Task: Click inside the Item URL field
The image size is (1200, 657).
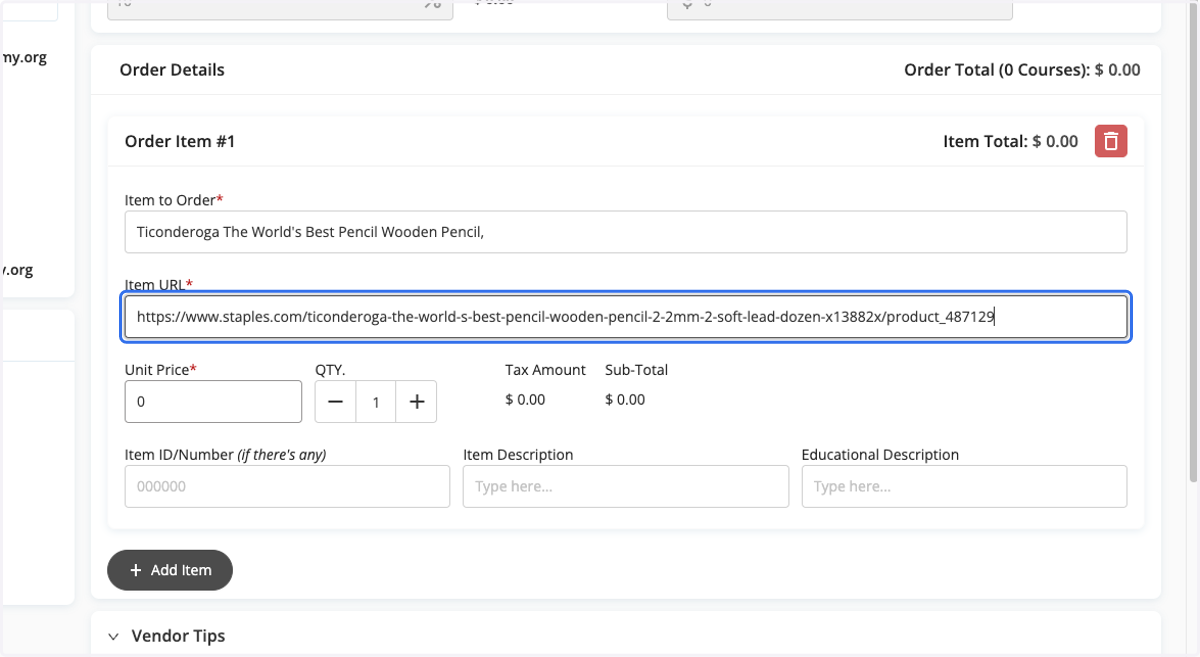Action: [626, 317]
